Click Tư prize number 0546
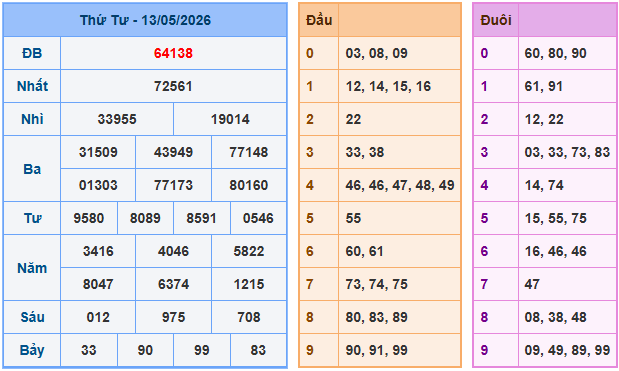619x371 pixels. point(258,218)
